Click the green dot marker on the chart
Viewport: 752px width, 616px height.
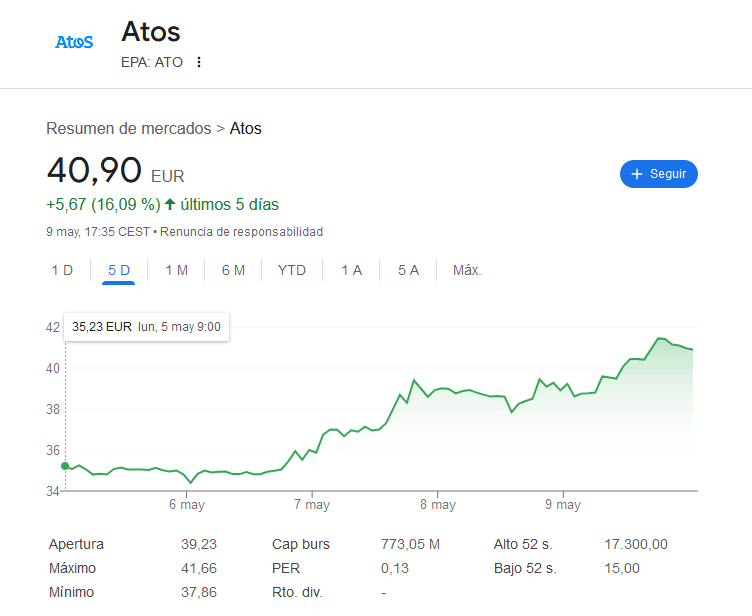click(65, 466)
